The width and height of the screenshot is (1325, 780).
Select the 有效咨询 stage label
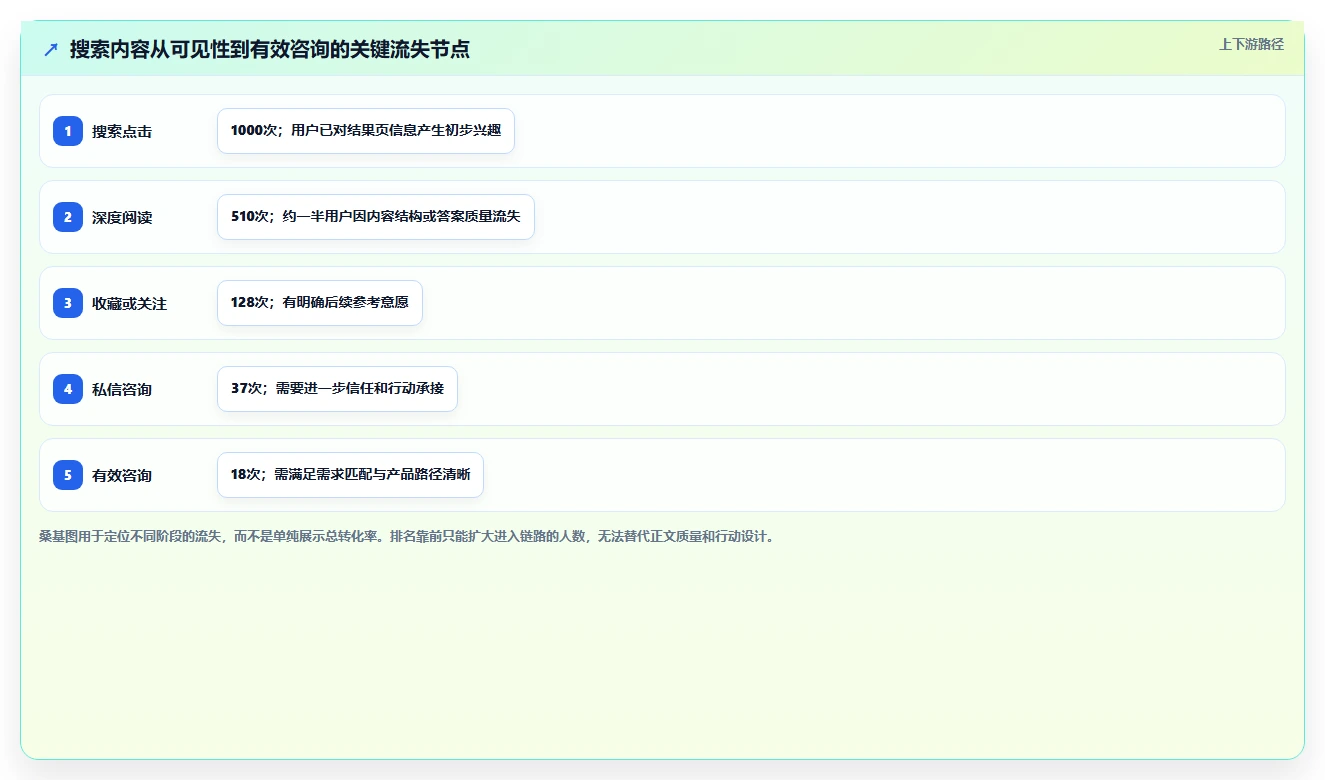(122, 475)
